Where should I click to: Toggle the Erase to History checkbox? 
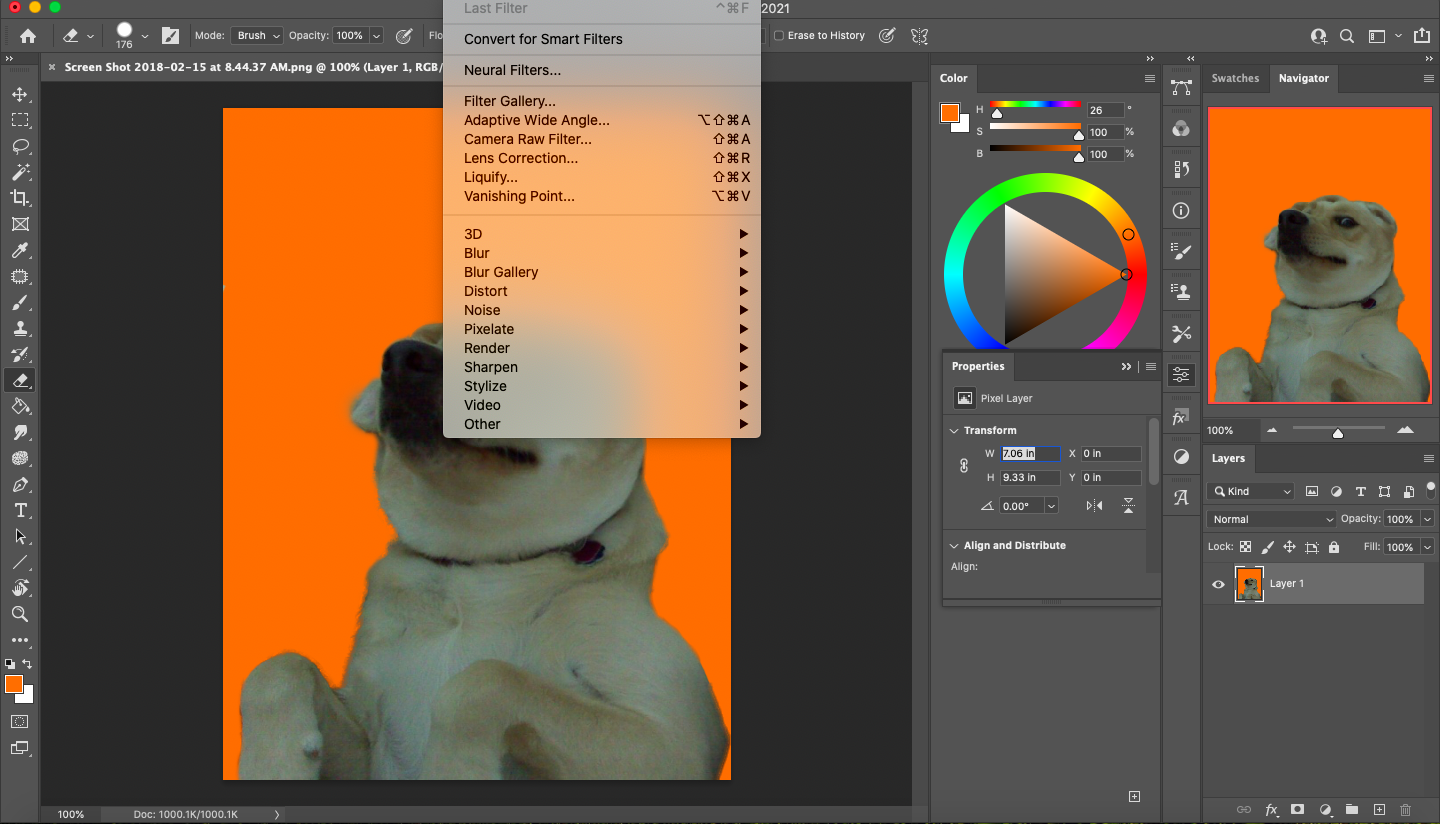[779, 36]
